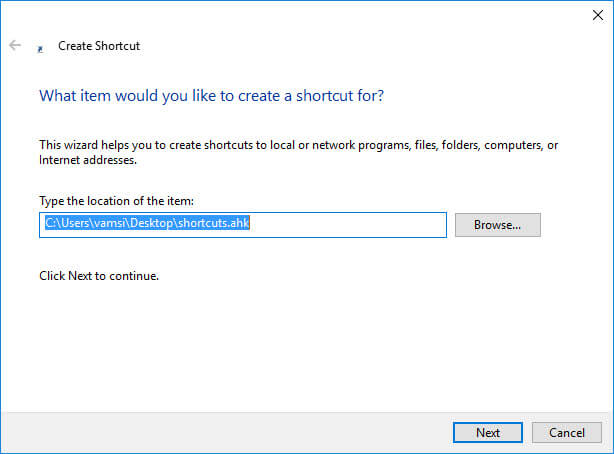Click the Click Next to continue text
Viewport: 614px width, 454px height.
(99, 276)
